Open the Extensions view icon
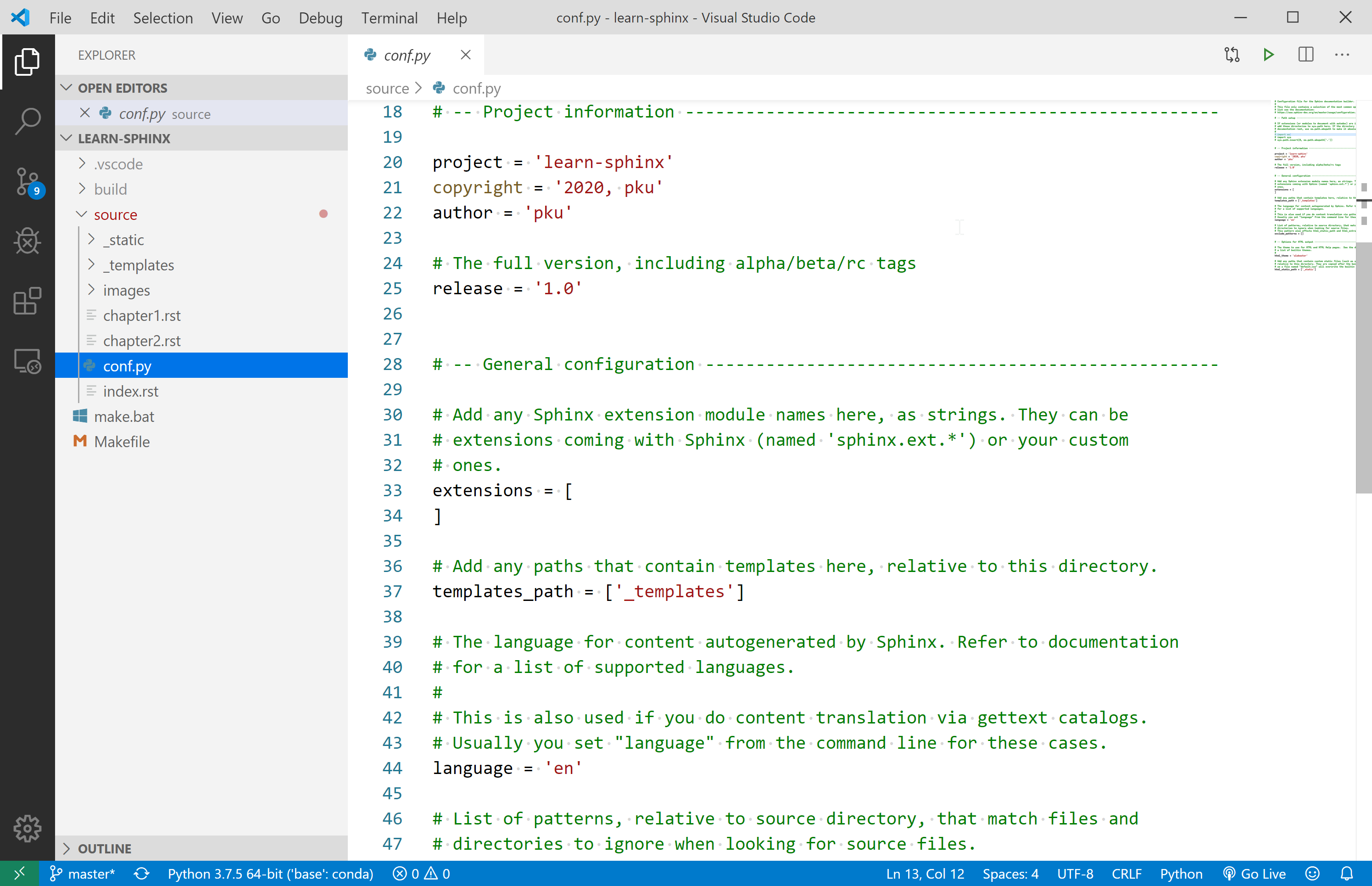Screen dimensions: 1372x886 pyautogui.click(x=27, y=301)
